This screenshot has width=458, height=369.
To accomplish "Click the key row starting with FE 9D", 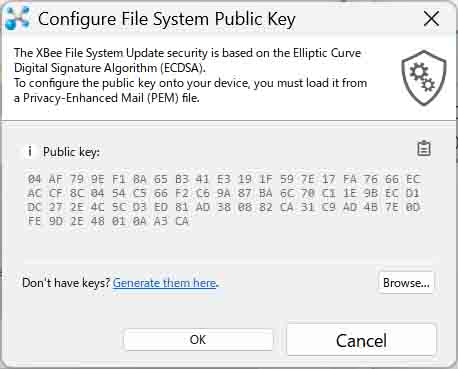I will tap(108, 221).
